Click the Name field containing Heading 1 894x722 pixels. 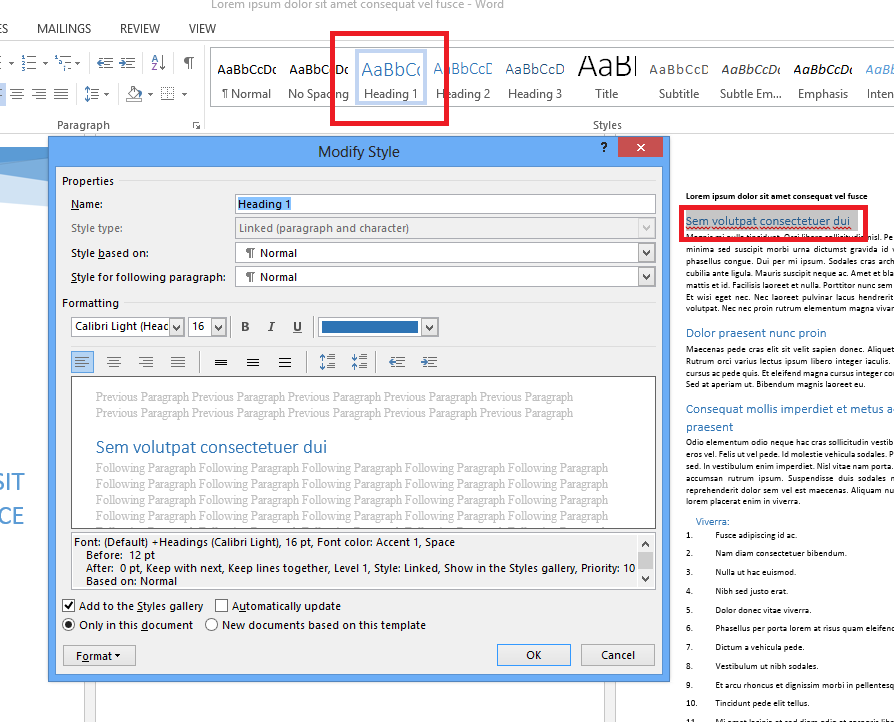[445, 204]
